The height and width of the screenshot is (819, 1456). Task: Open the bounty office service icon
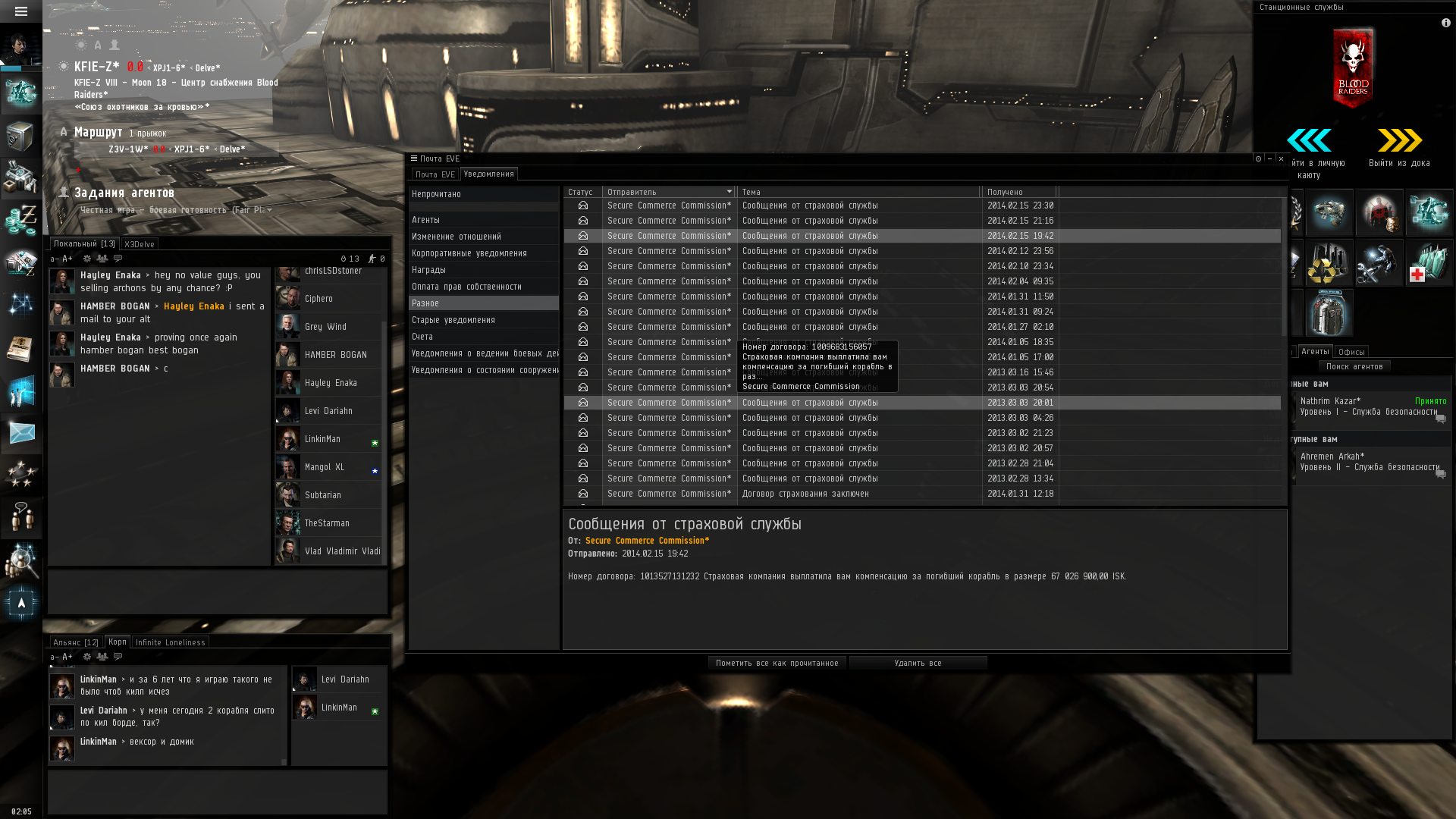pyautogui.click(x=1379, y=213)
